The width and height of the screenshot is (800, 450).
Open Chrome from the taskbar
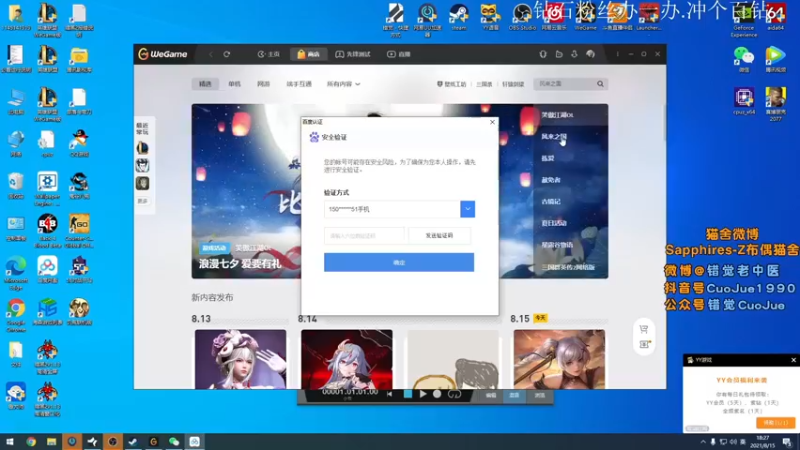(31, 442)
